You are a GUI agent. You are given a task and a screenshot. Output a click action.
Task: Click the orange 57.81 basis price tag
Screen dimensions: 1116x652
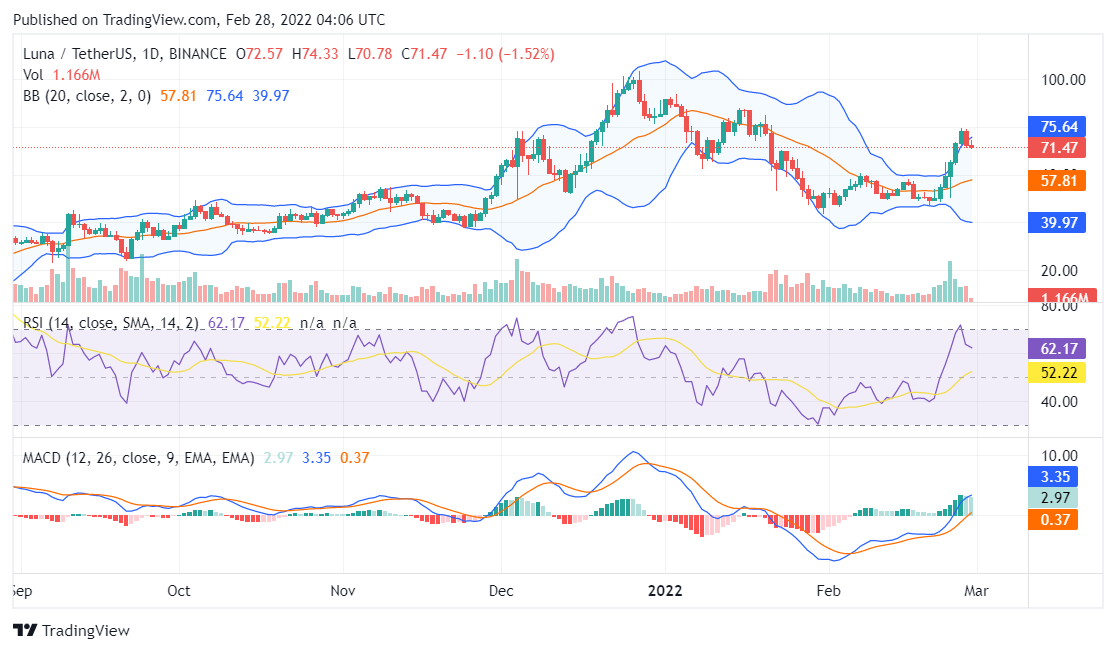pos(1058,181)
